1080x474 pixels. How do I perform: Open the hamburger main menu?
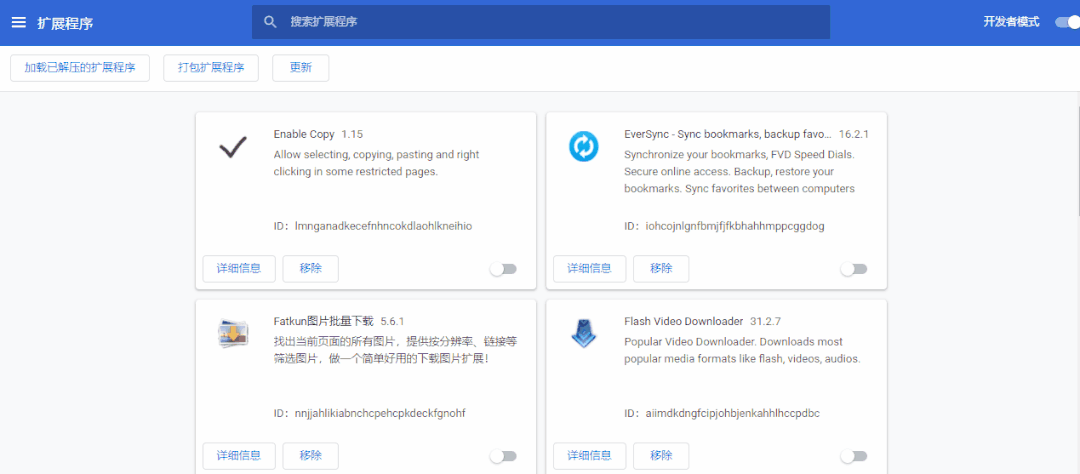(19, 23)
